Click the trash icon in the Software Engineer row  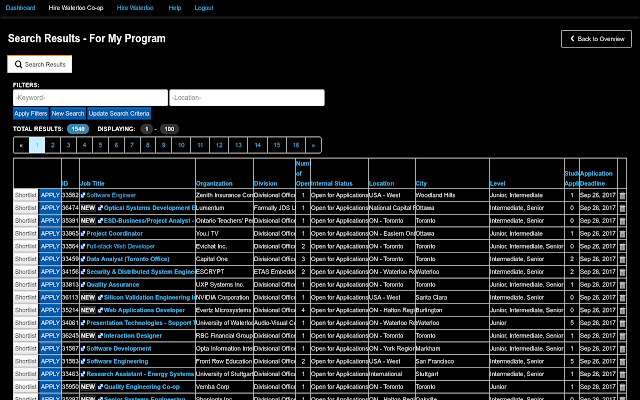pyautogui.click(x=622, y=195)
